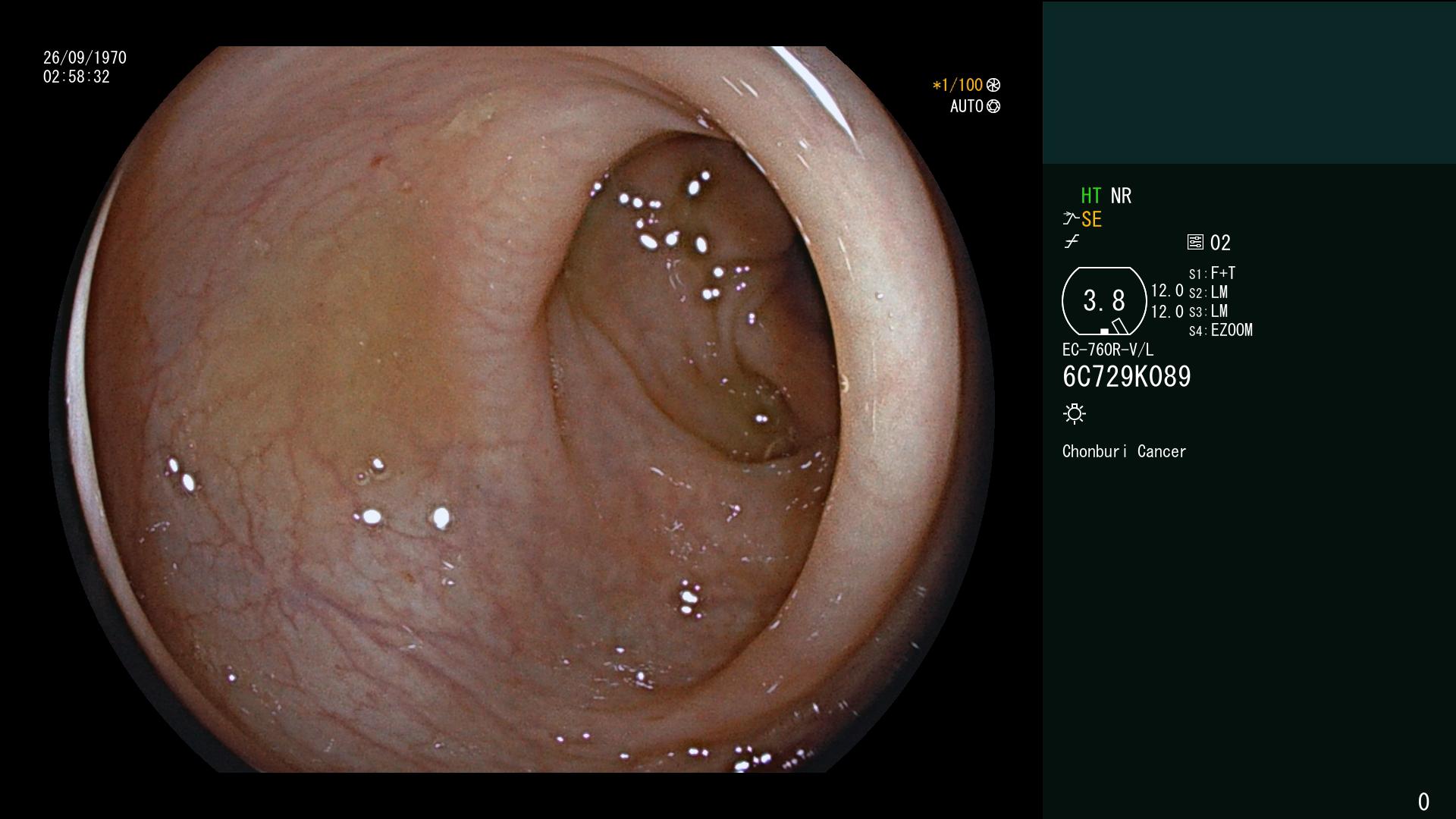The height and width of the screenshot is (819, 1456).
Task: Click the empty teal panel above HT
Action: tap(1249, 82)
